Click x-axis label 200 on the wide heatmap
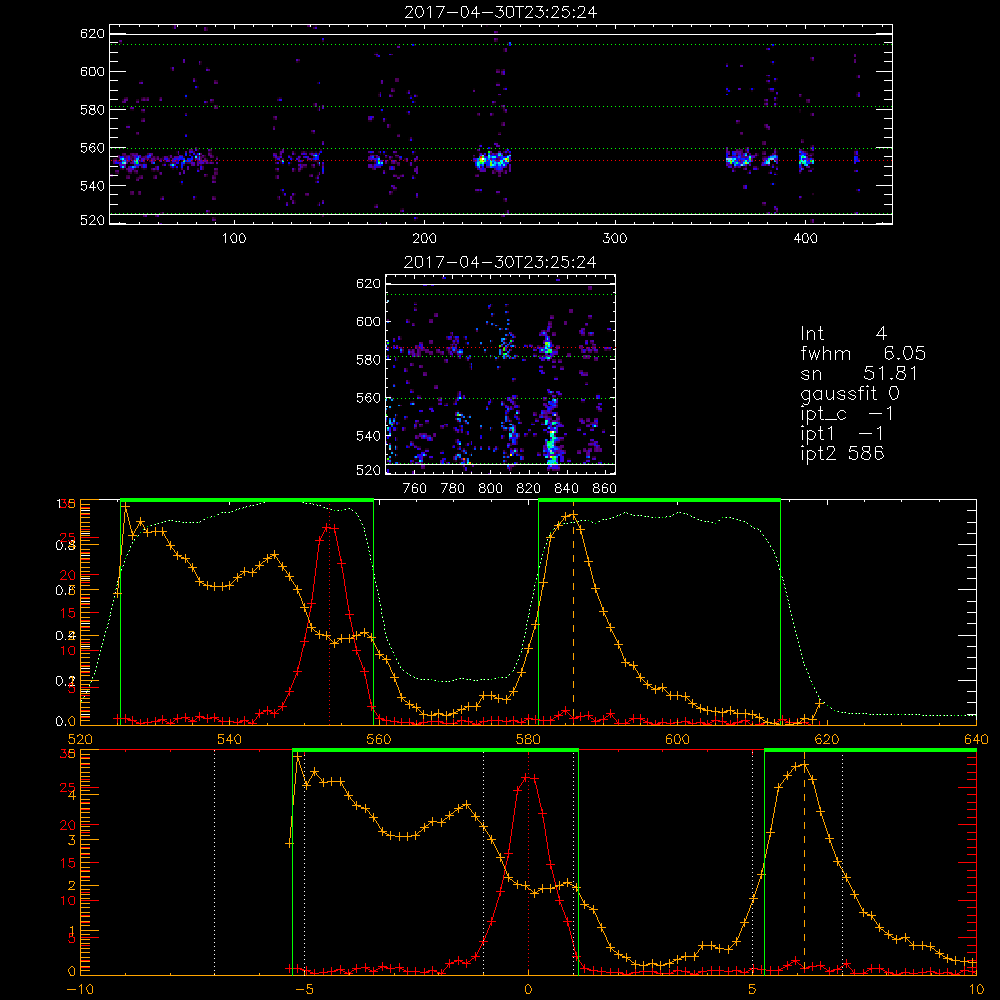 tap(424, 239)
